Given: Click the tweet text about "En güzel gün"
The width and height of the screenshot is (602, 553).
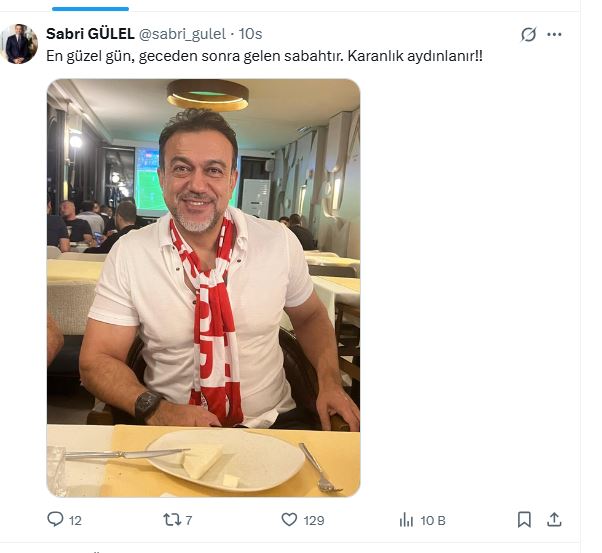Looking at the screenshot, I should click(264, 55).
